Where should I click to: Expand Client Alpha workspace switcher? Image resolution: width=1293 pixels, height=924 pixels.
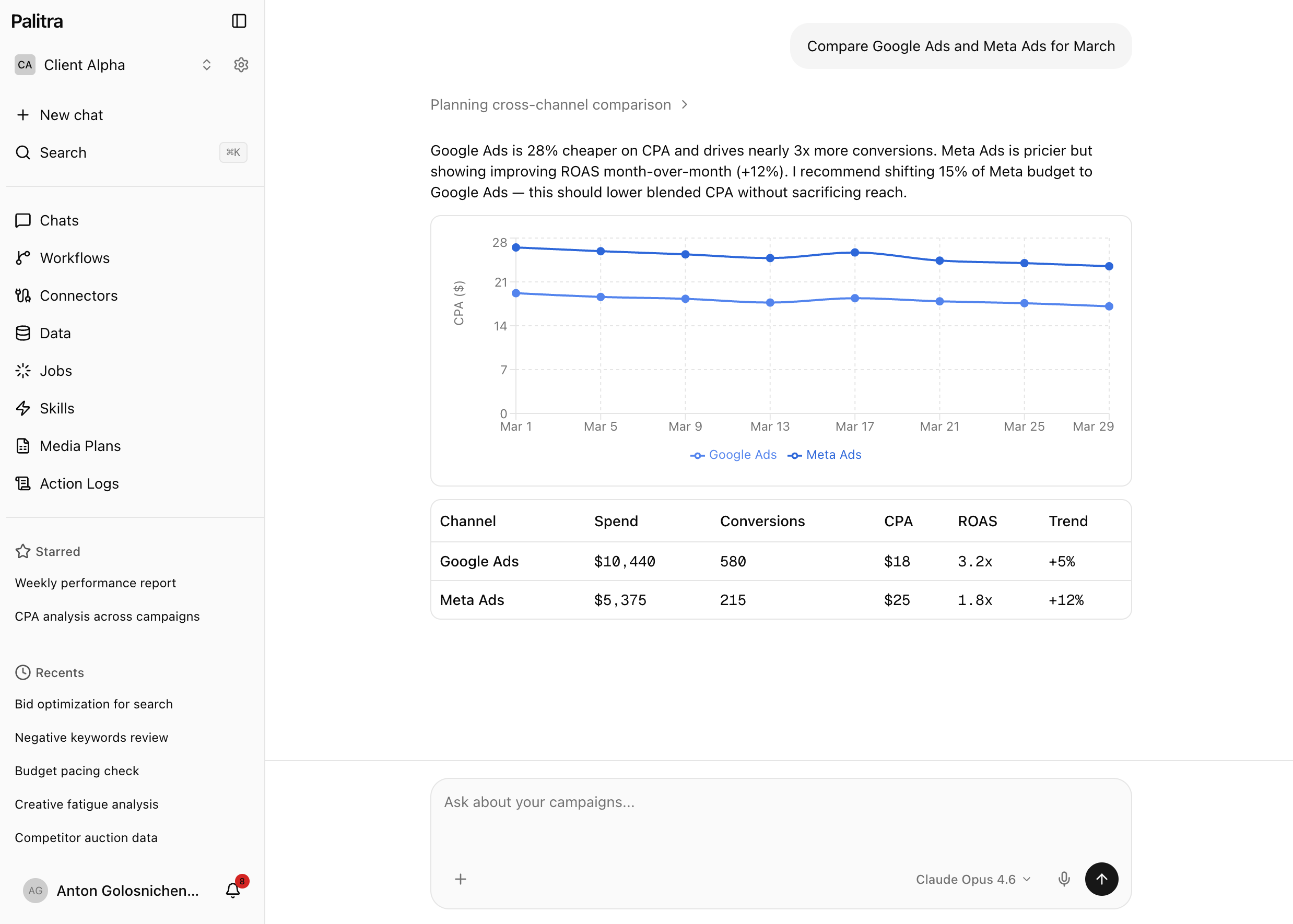point(207,65)
